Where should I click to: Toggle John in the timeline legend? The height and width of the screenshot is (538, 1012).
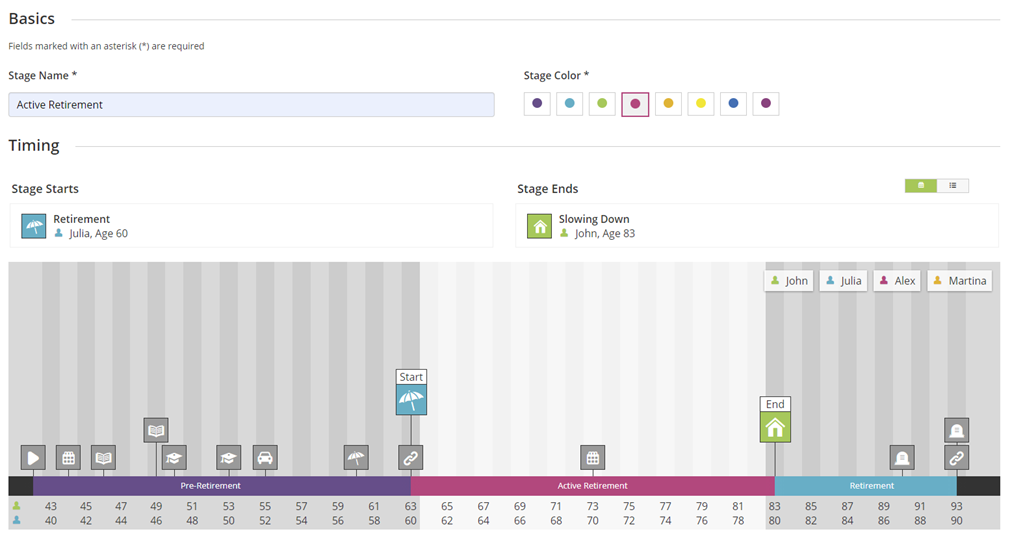789,281
